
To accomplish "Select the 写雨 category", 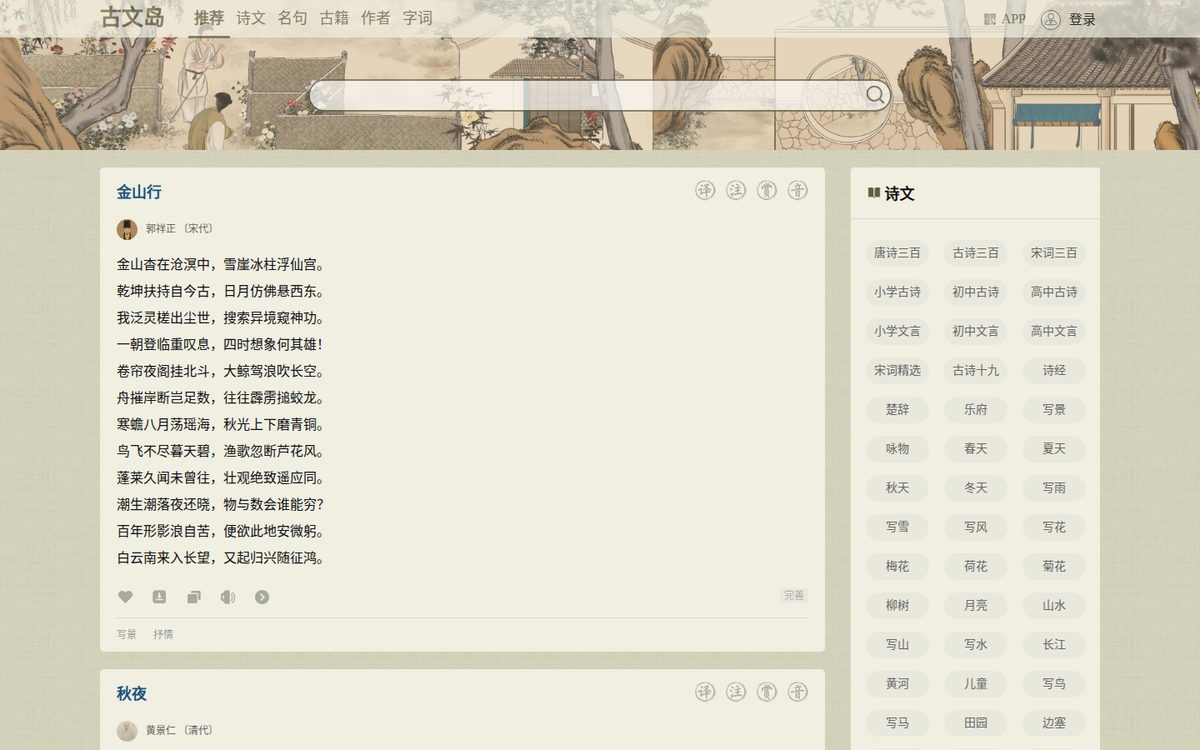I will (x=1054, y=488).
